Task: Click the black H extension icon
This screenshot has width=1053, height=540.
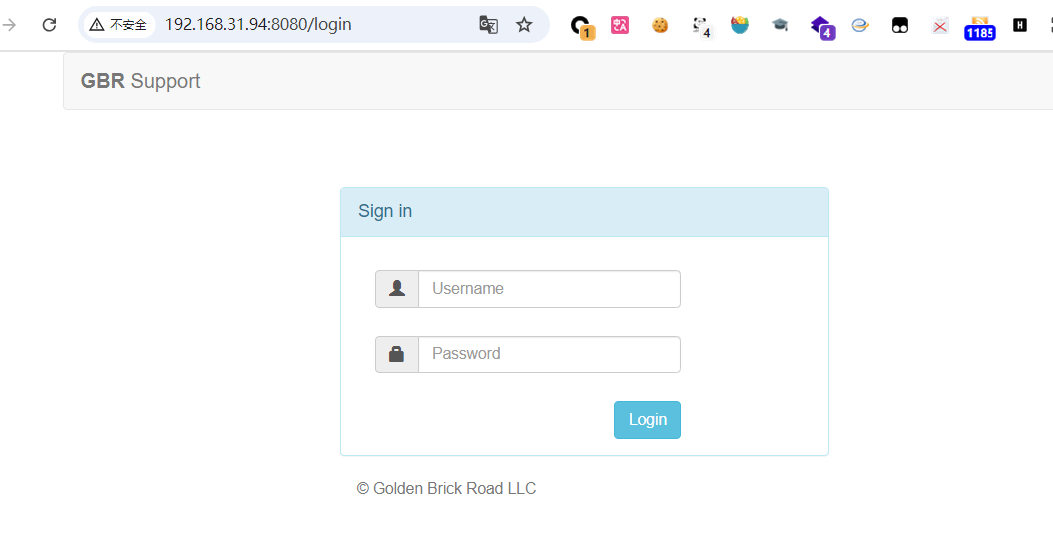Action: (x=1019, y=26)
